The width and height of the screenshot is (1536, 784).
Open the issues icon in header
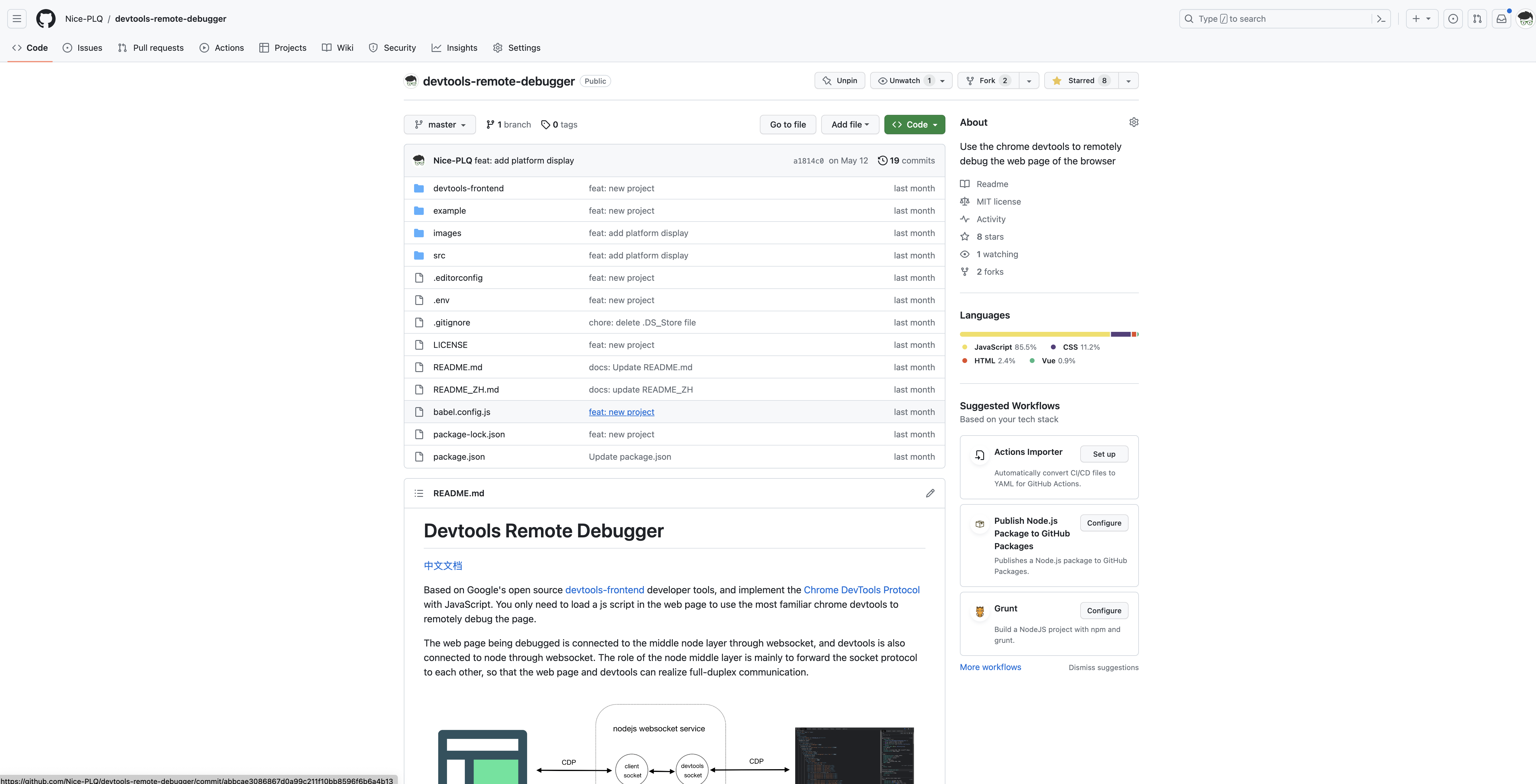(x=1453, y=18)
